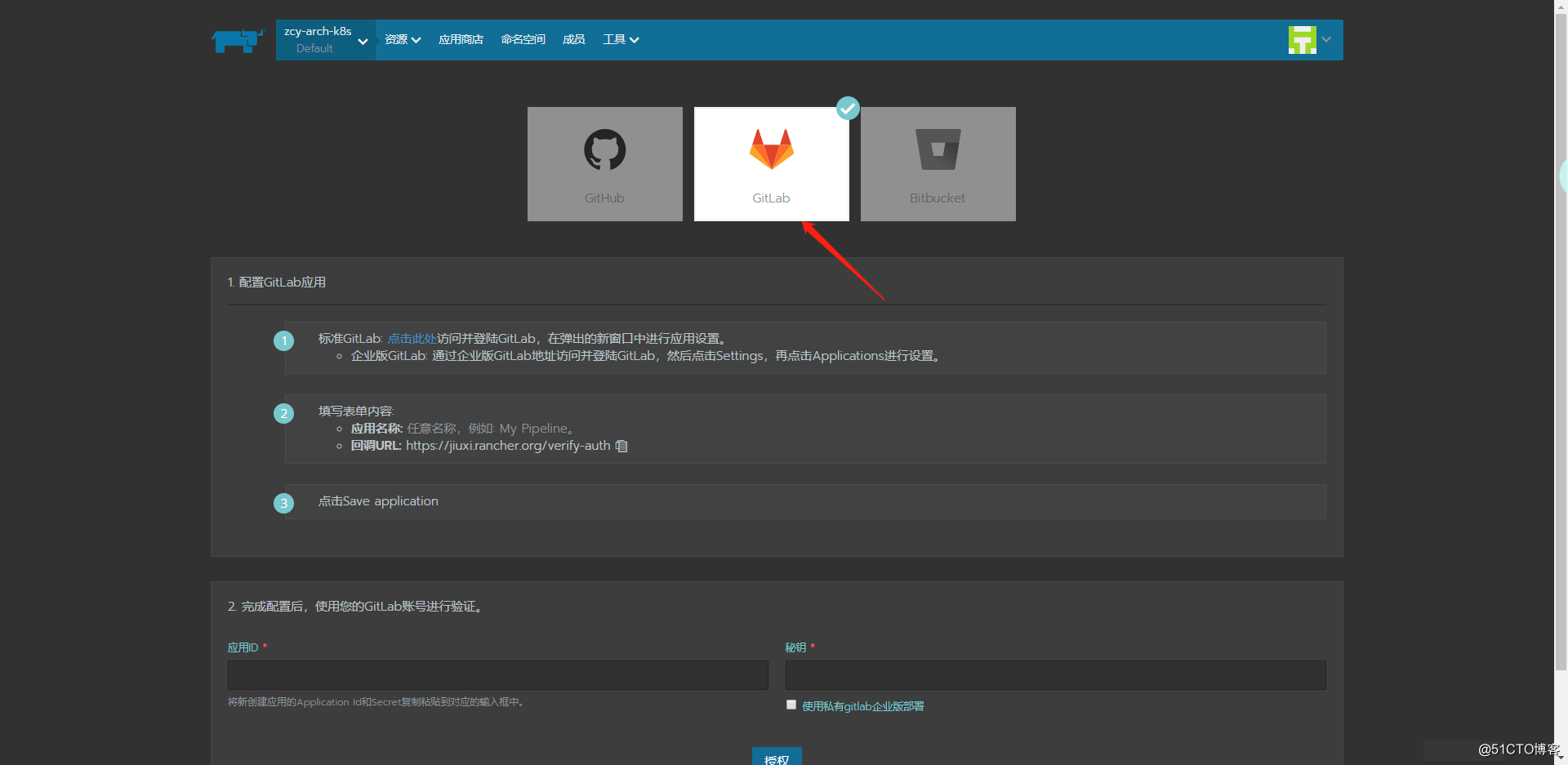Image resolution: width=1568 pixels, height=765 pixels.
Task: Expand the 资源 menu
Action: 403,39
